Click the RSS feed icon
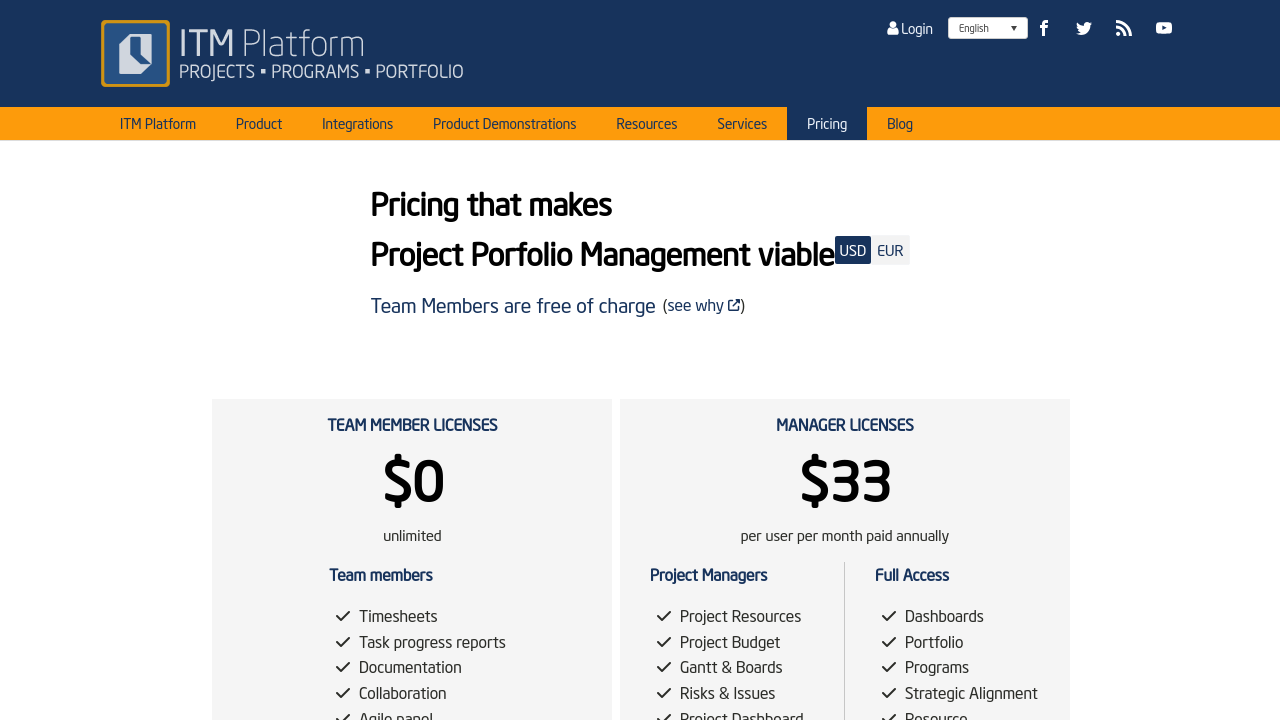 point(1124,28)
